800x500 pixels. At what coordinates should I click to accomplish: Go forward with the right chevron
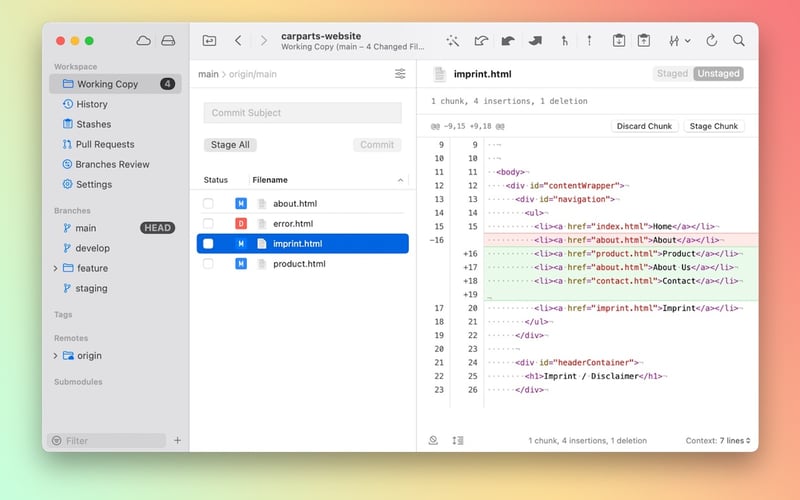coord(263,41)
